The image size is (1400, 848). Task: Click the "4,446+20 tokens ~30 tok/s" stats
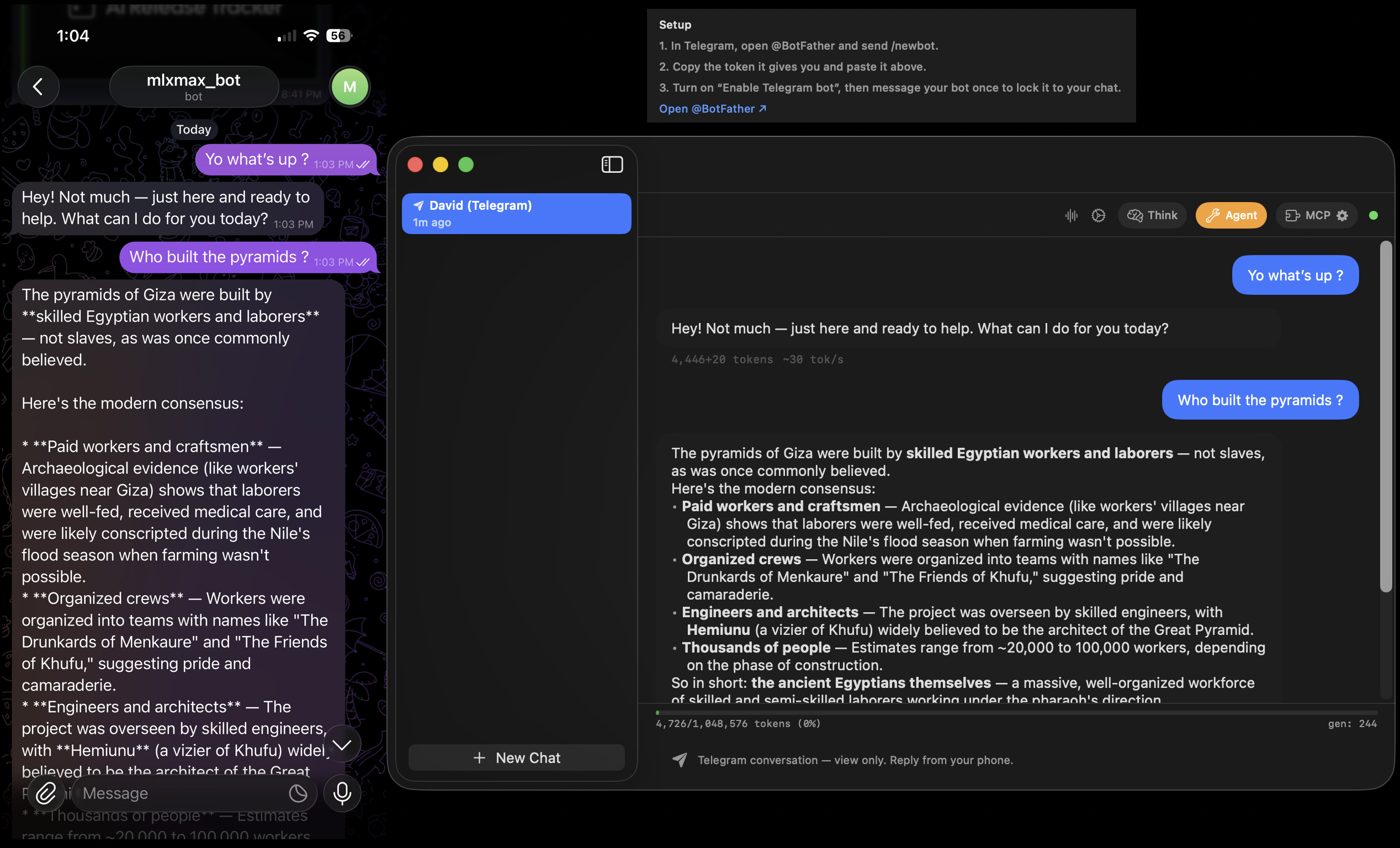click(757, 359)
